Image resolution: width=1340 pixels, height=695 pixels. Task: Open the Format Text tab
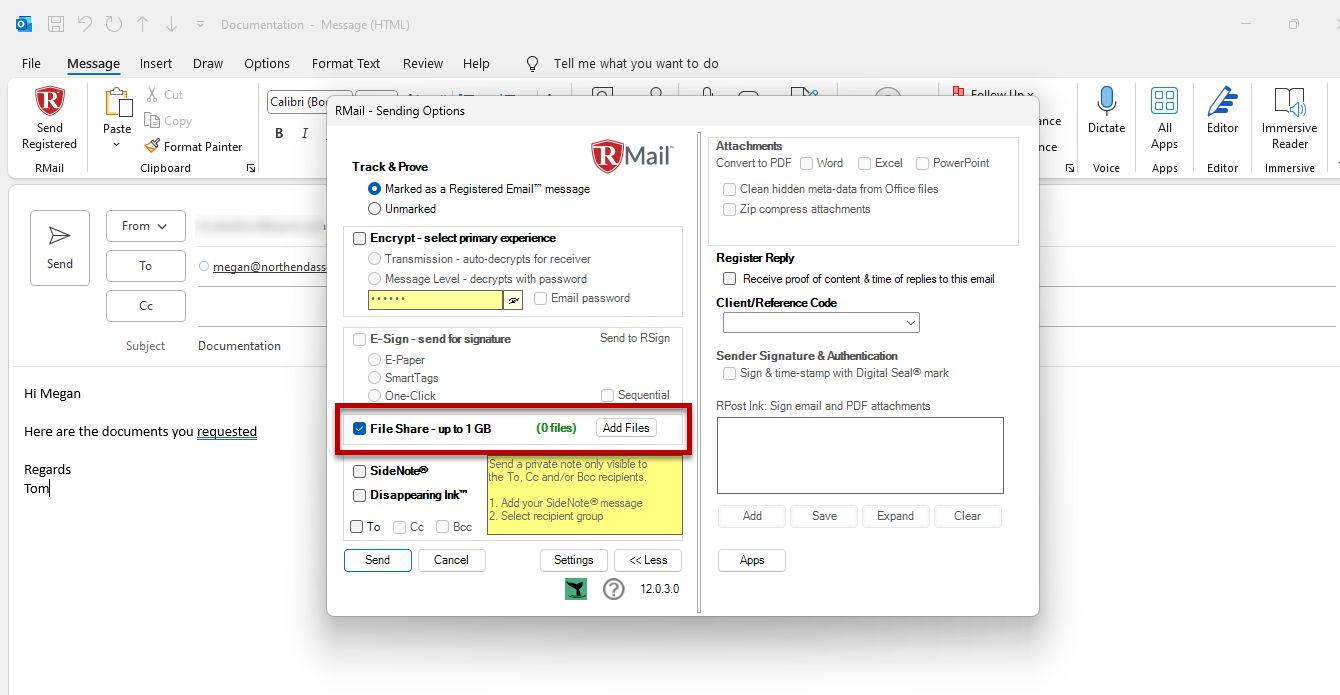pos(345,63)
